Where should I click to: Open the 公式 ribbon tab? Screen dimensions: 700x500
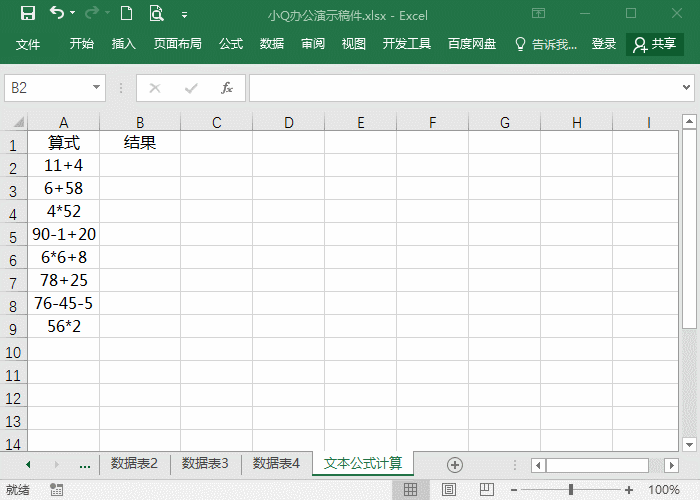(x=231, y=44)
